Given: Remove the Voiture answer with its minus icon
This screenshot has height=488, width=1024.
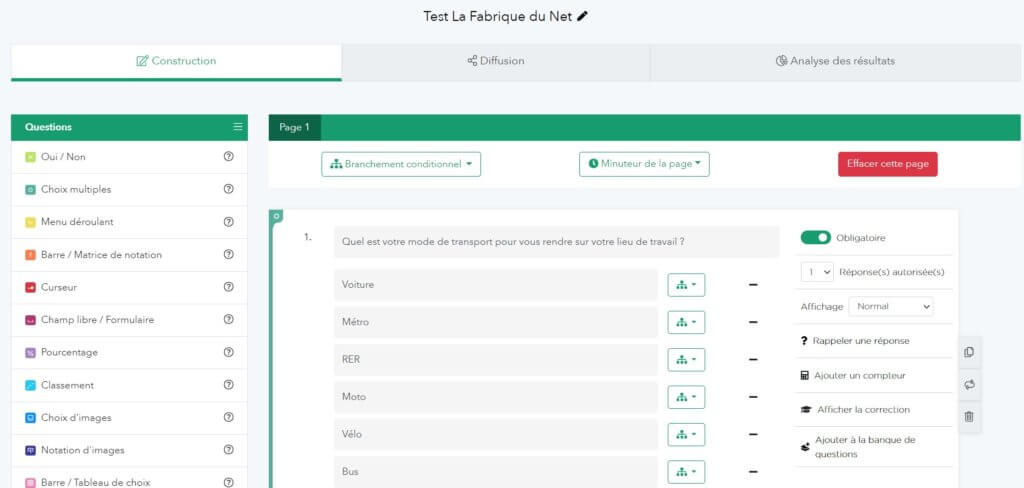Looking at the screenshot, I should (753, 285).
